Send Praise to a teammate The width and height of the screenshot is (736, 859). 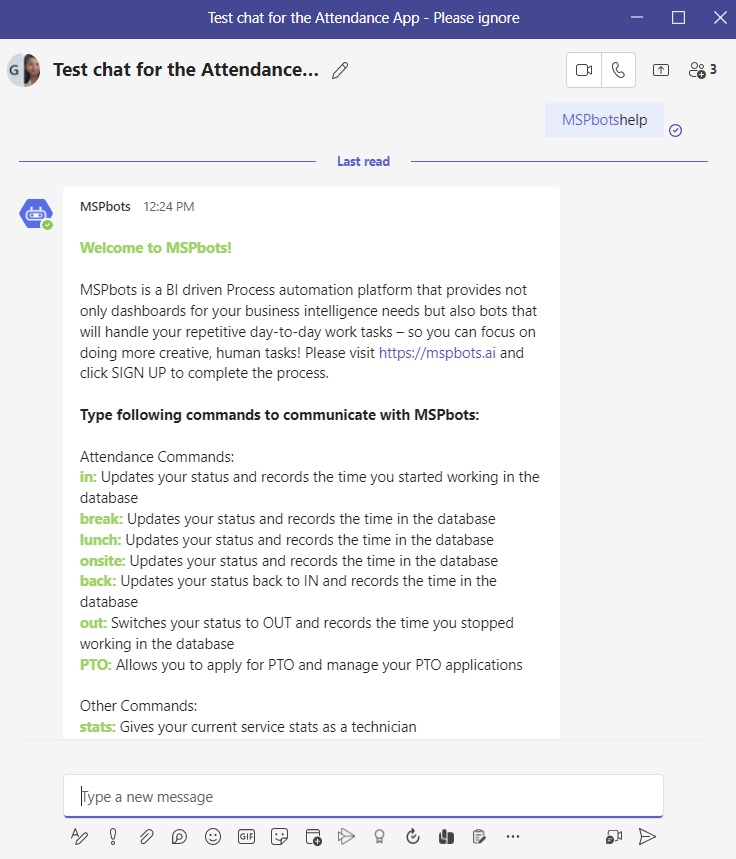coord(380,836)
